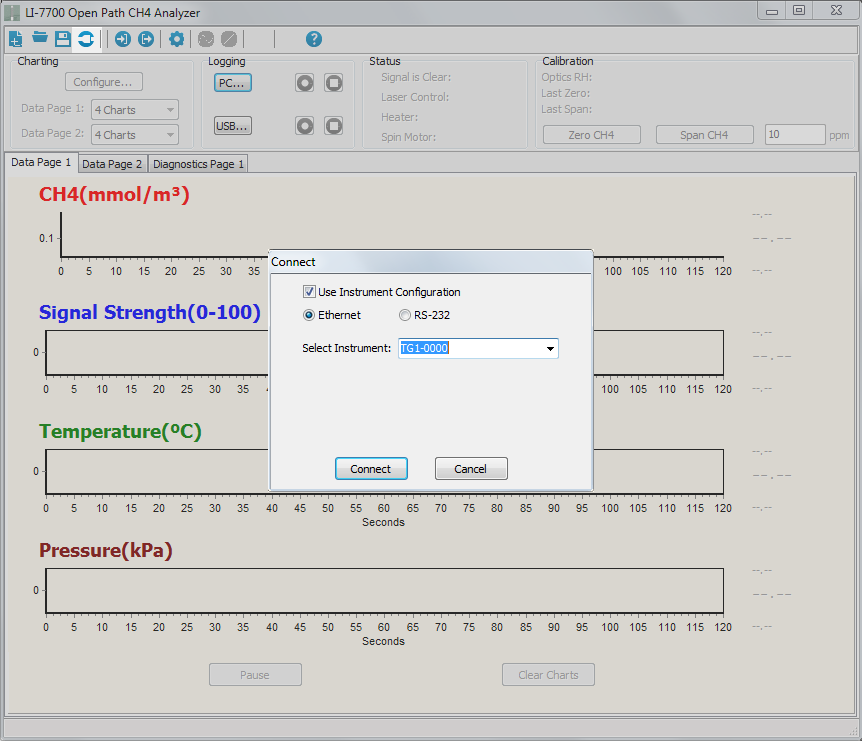Click the Pressure(kPa) chart title
The width and height of the screenshot is (862, 741).
click(x=106, y=550)
